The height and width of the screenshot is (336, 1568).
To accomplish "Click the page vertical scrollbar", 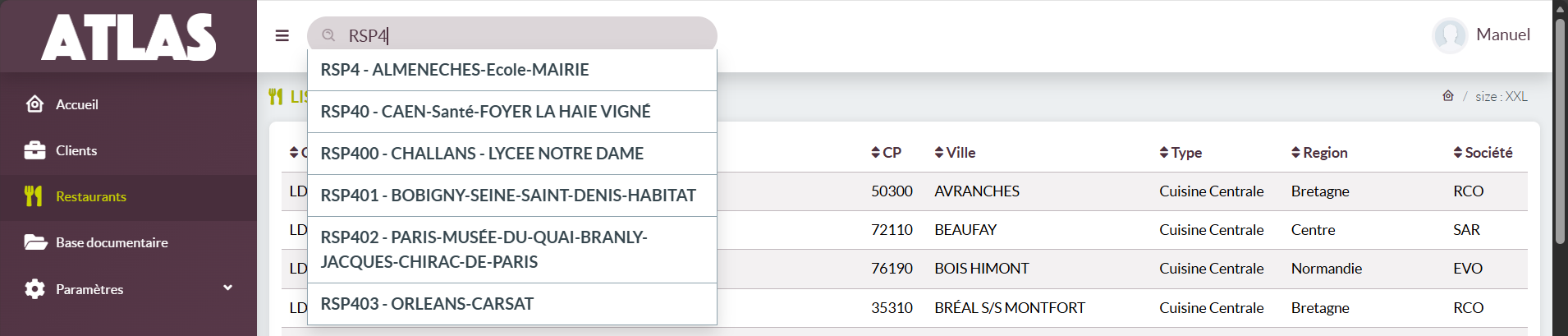I will coord(1560,131).
